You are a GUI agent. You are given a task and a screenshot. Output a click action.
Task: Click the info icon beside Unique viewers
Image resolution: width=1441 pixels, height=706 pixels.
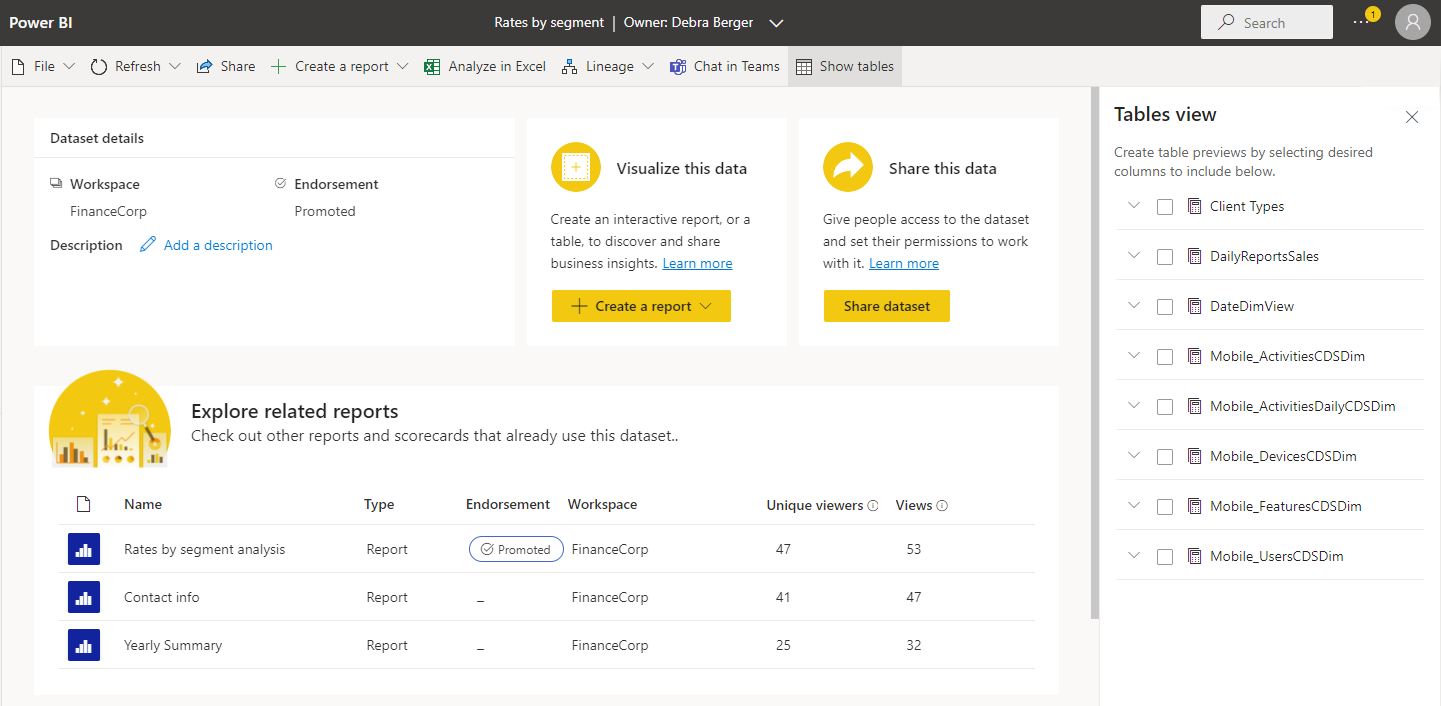coord(873,506)
